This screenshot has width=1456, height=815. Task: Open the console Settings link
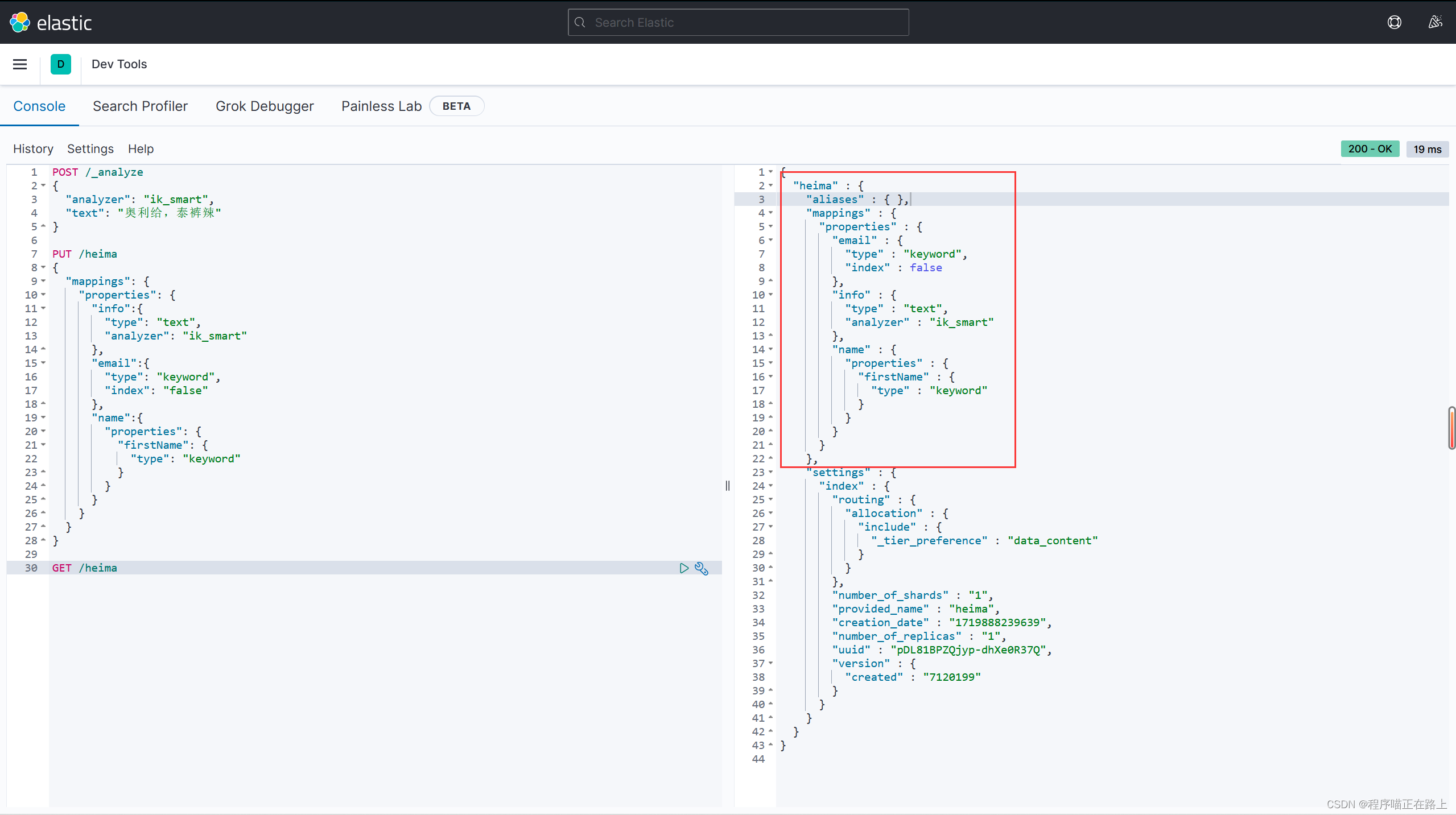tap(90, 149)
